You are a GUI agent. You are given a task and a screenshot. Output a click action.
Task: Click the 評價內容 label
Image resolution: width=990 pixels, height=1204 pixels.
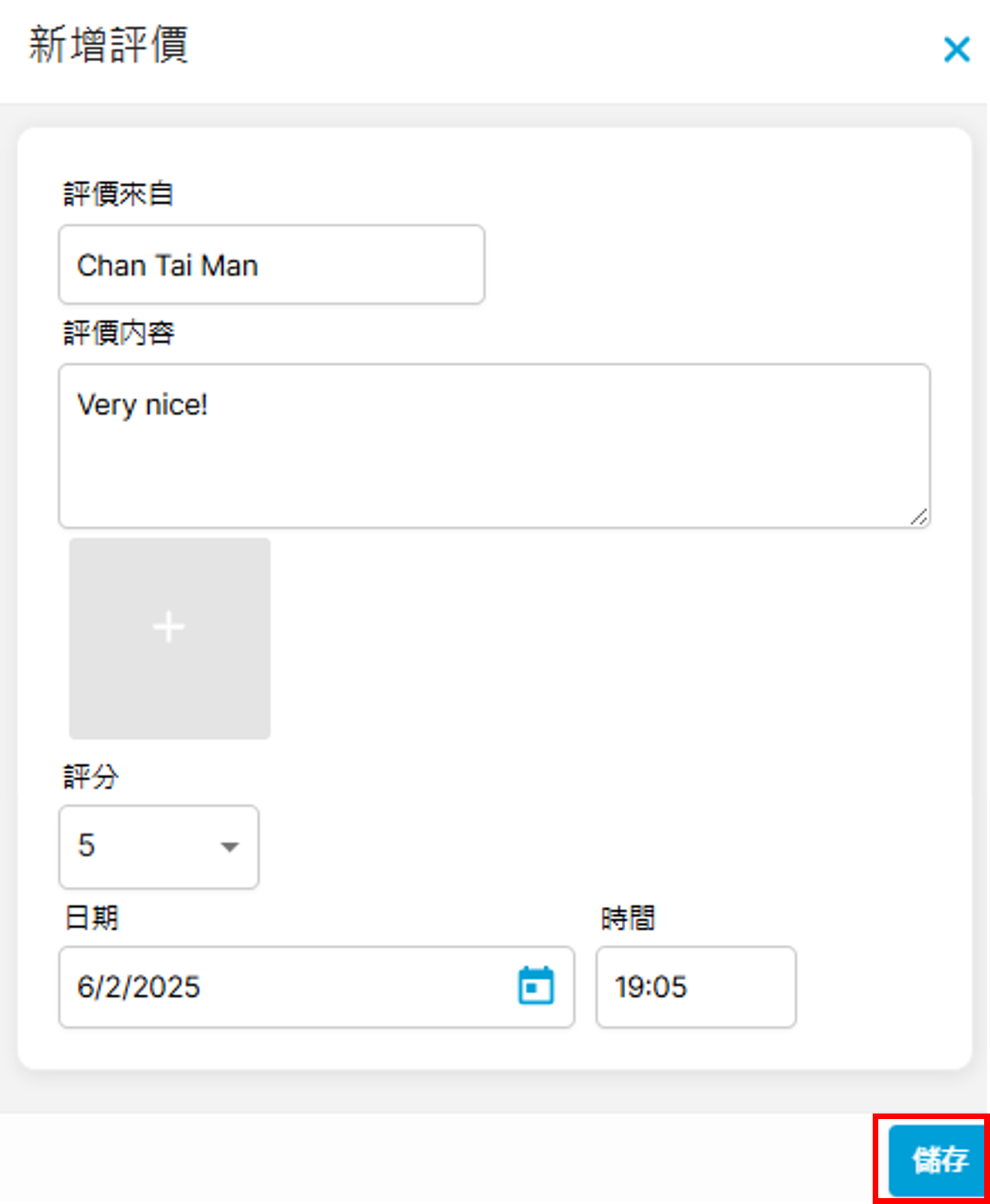[119, 333]
